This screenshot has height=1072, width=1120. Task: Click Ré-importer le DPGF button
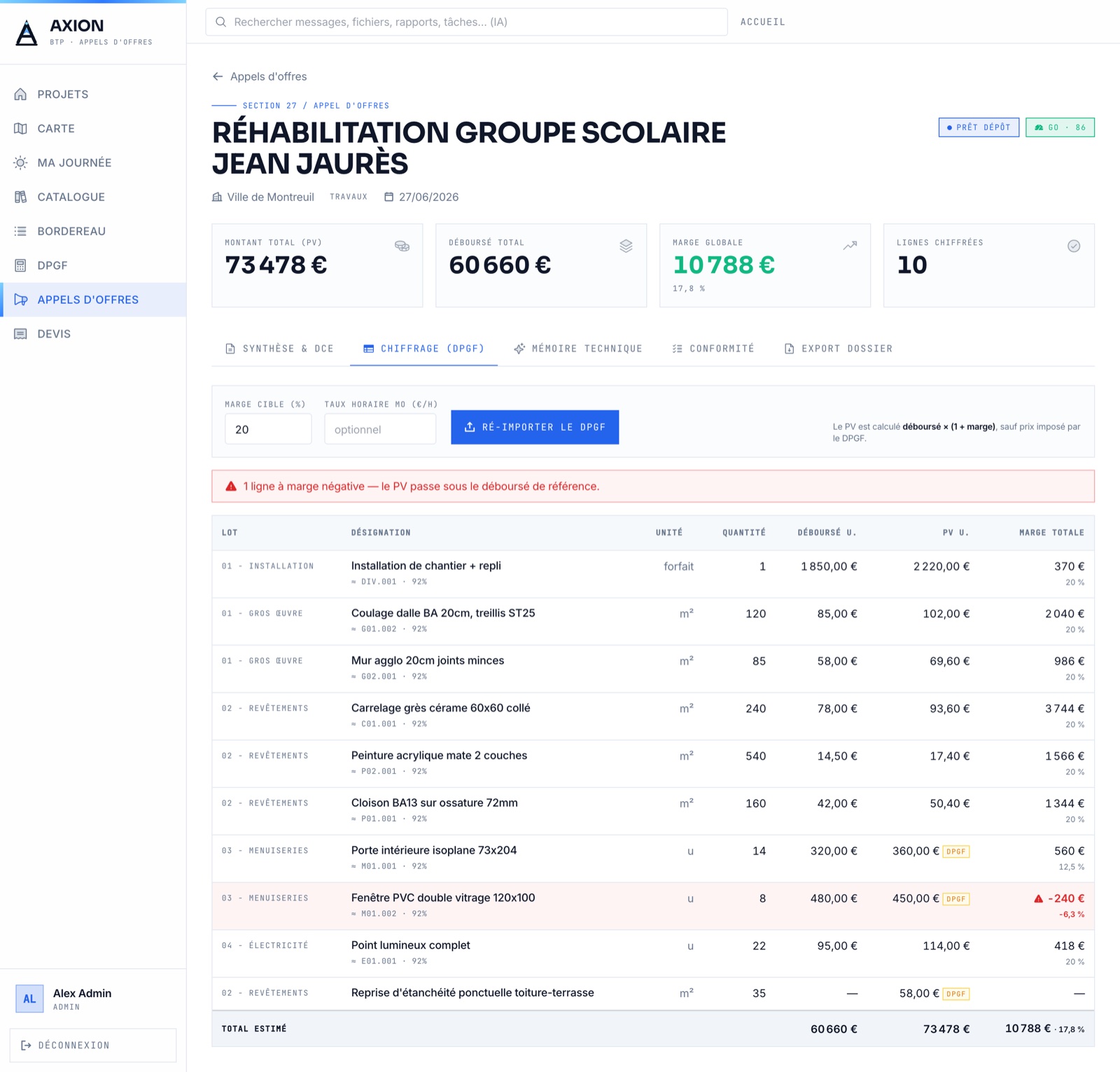(535, 427)
